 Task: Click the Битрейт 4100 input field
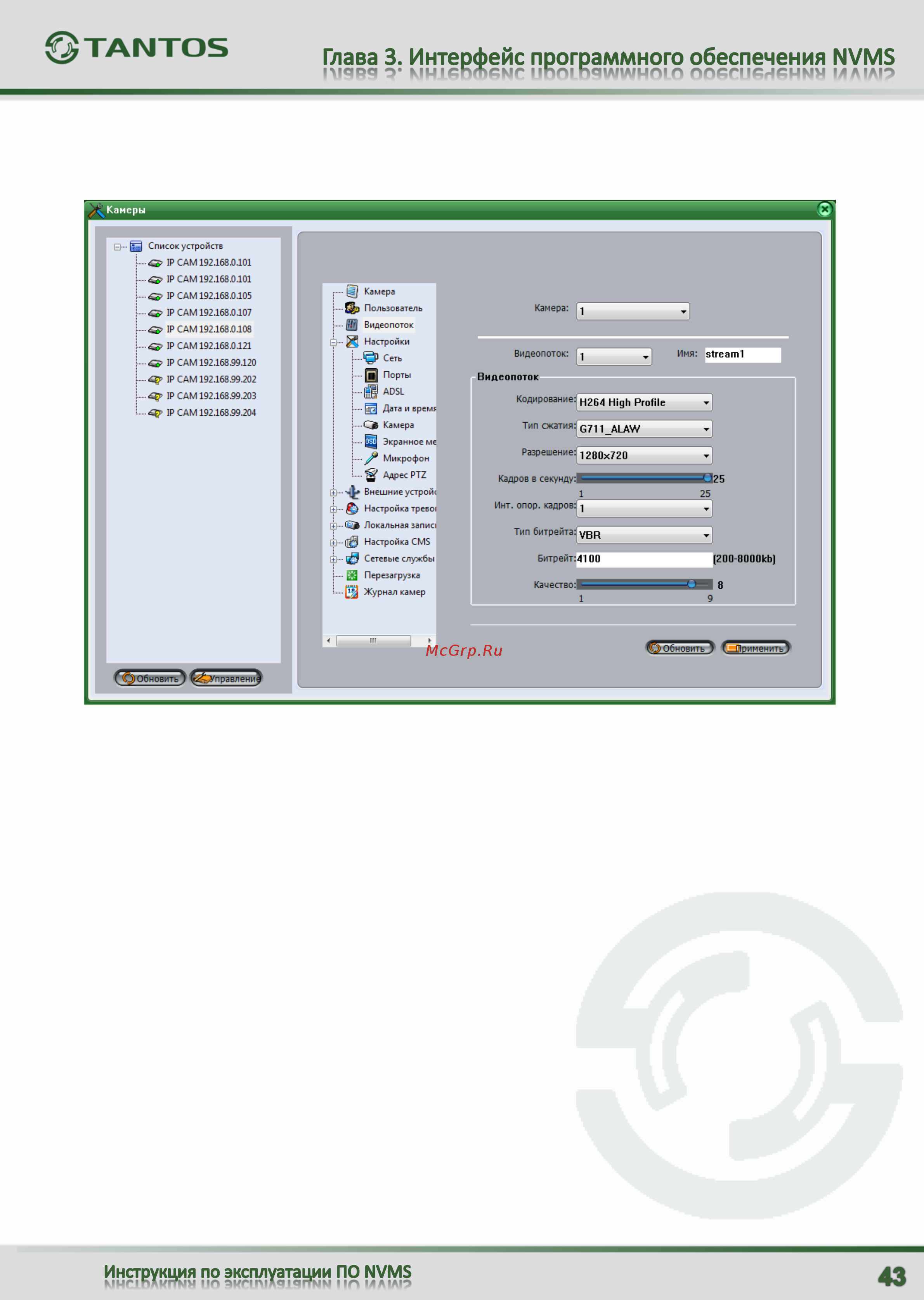point(644,559)
